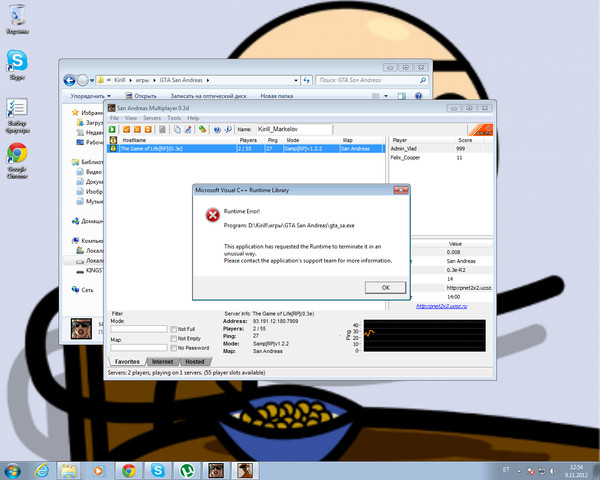This screenshot has height=480, width=600.
Task: Select player Admin_Vlad in player list
Action: pyautogui.click(x=441, y=149)
